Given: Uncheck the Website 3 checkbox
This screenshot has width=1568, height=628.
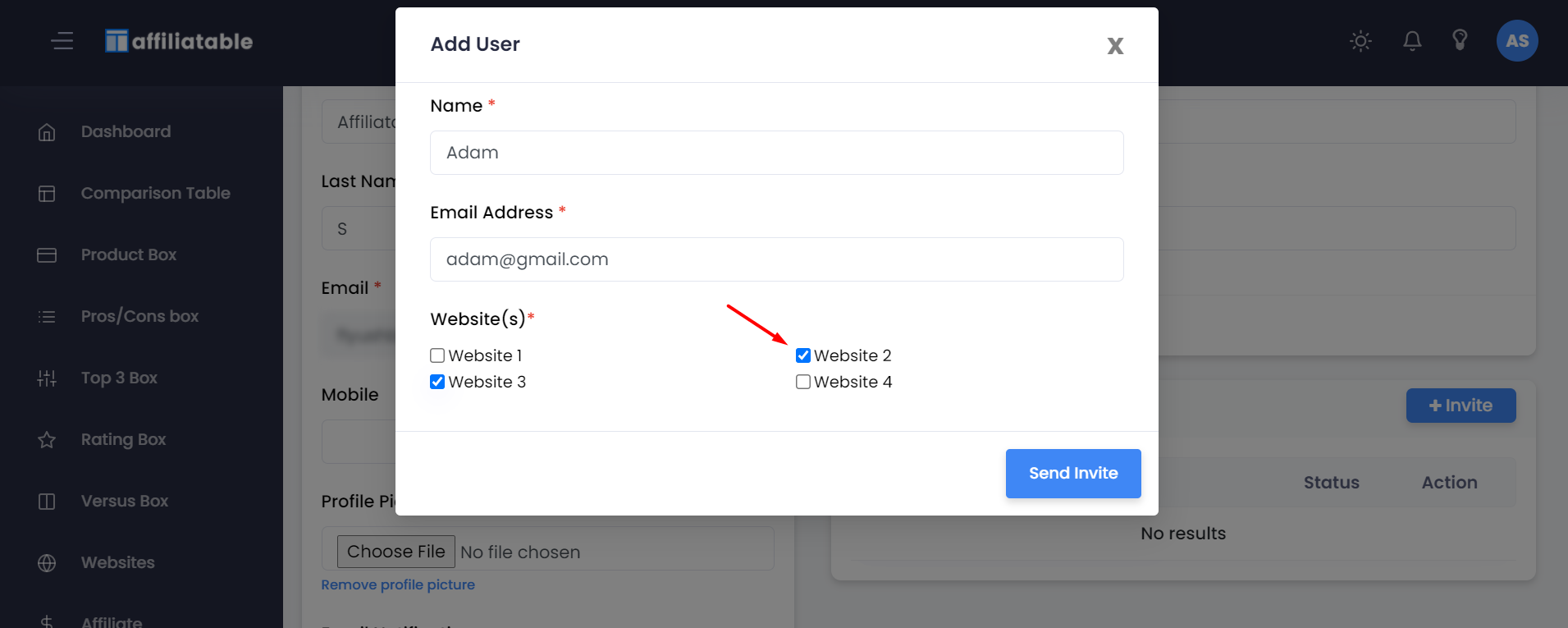Looking at the screenshot, I should tap(437, 382).
